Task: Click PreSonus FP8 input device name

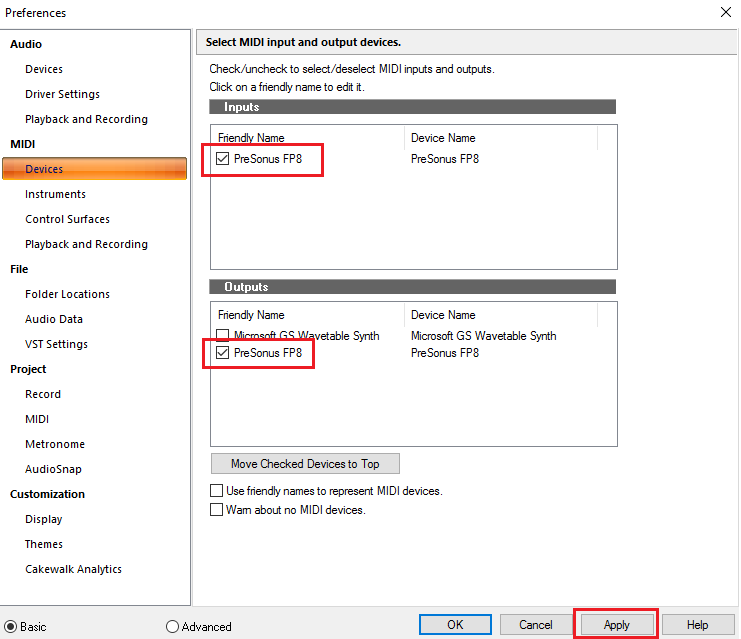Action: (x=445, y=159)
